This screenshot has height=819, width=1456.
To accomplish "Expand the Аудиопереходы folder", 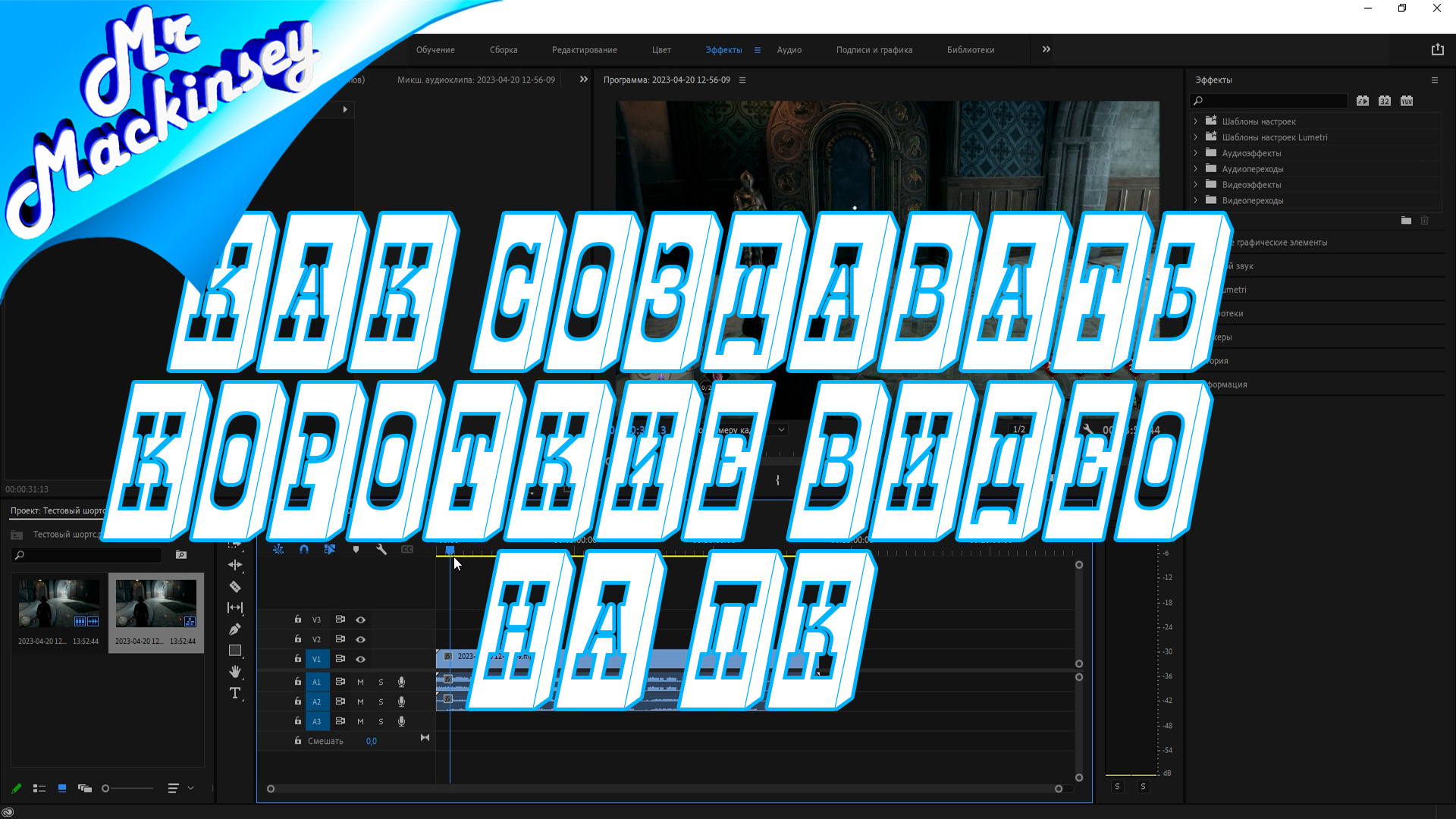I will pos(1196,168).
